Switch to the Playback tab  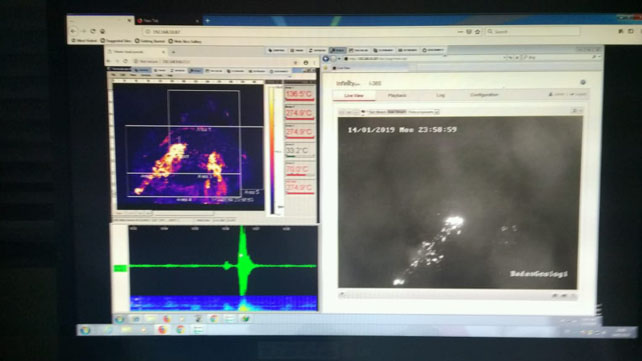(397, 95)
